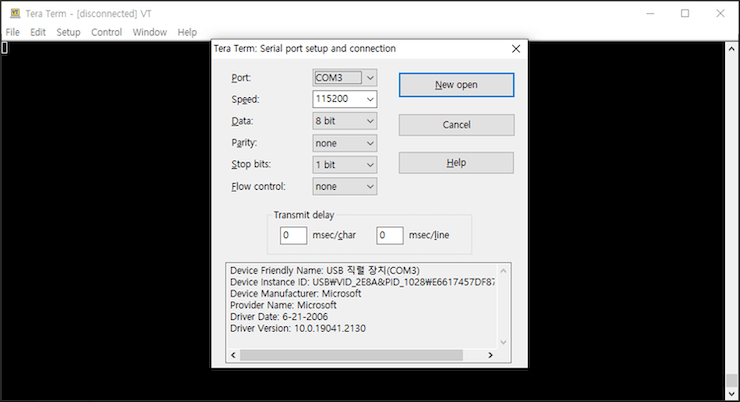The height and width of the screenshot is (402, 740).
Task: Open the Setup menu
Action: [x=68, y=32]
